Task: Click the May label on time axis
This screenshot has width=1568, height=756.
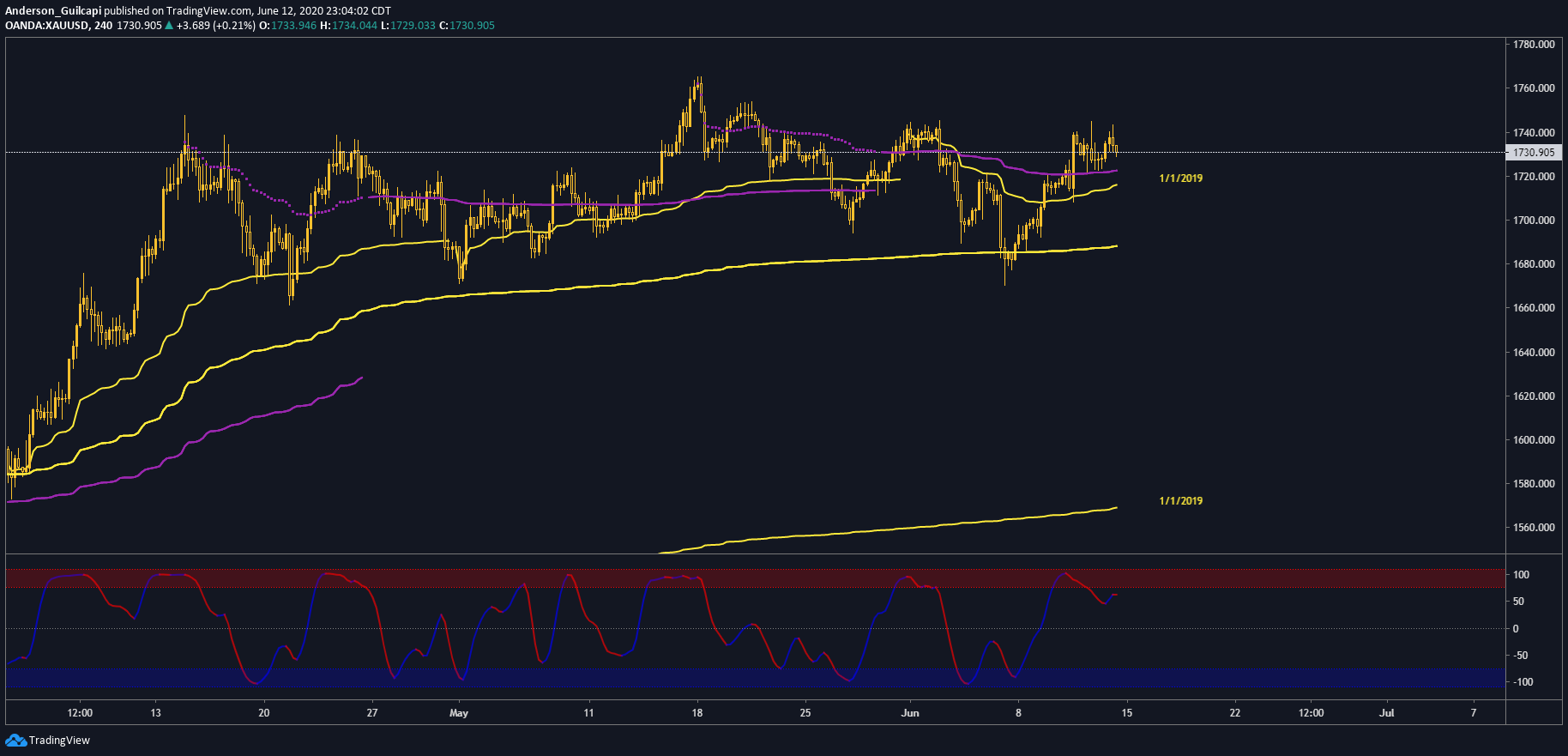Action: 459,713
